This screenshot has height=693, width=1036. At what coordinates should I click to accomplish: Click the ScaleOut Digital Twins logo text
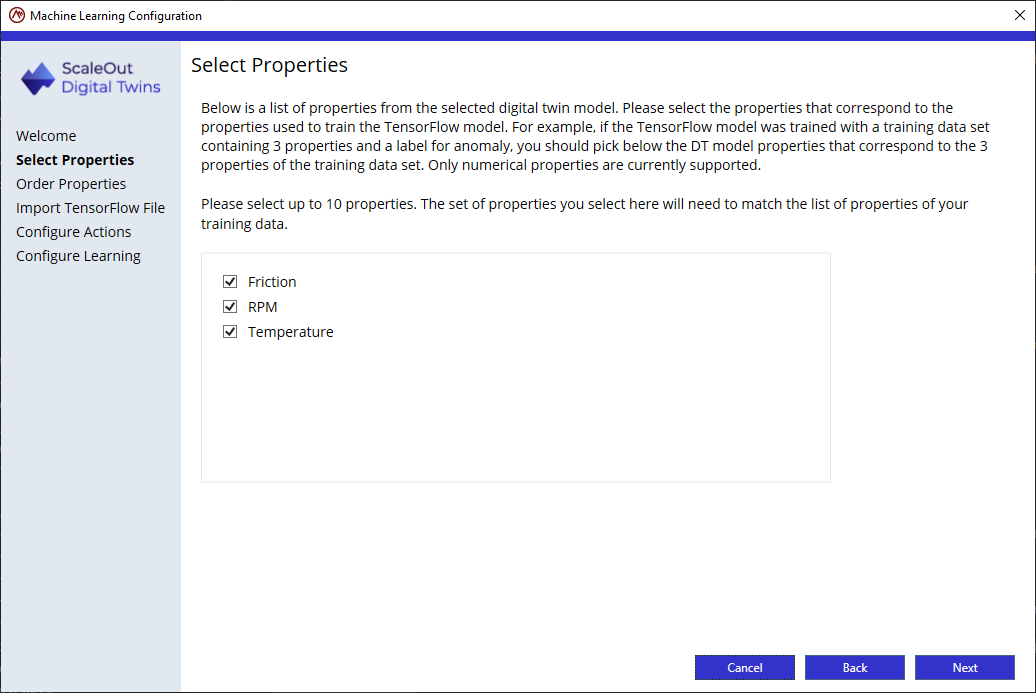pos(111,78)
